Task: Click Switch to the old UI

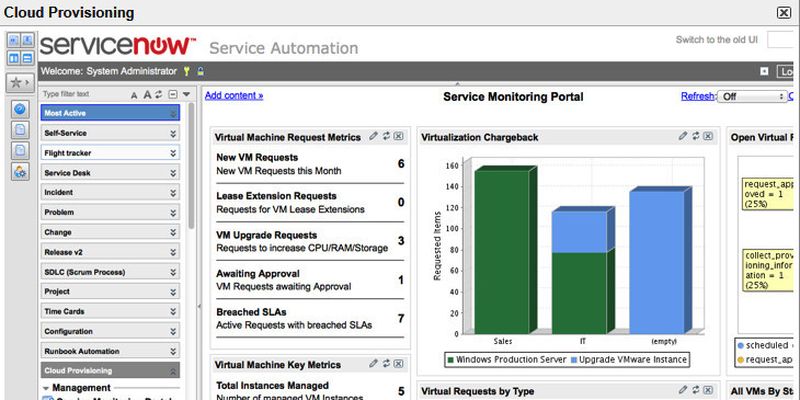Action: (717, 40)
